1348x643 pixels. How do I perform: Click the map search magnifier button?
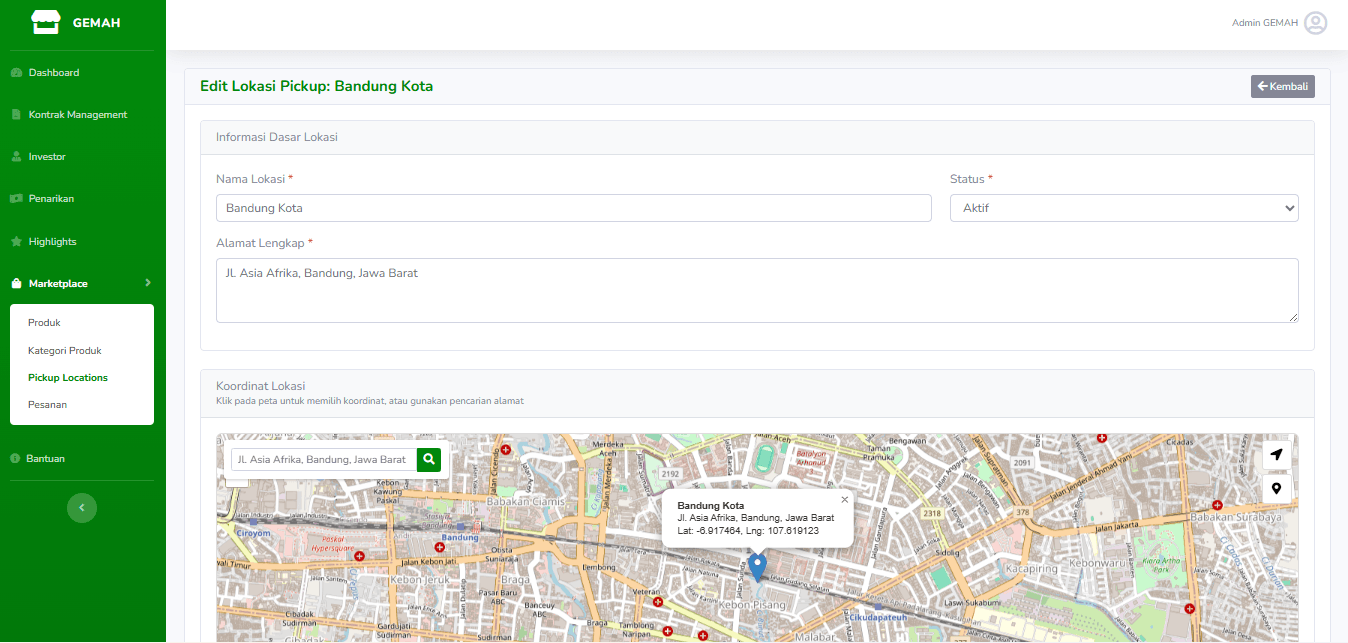pos(429,459)
